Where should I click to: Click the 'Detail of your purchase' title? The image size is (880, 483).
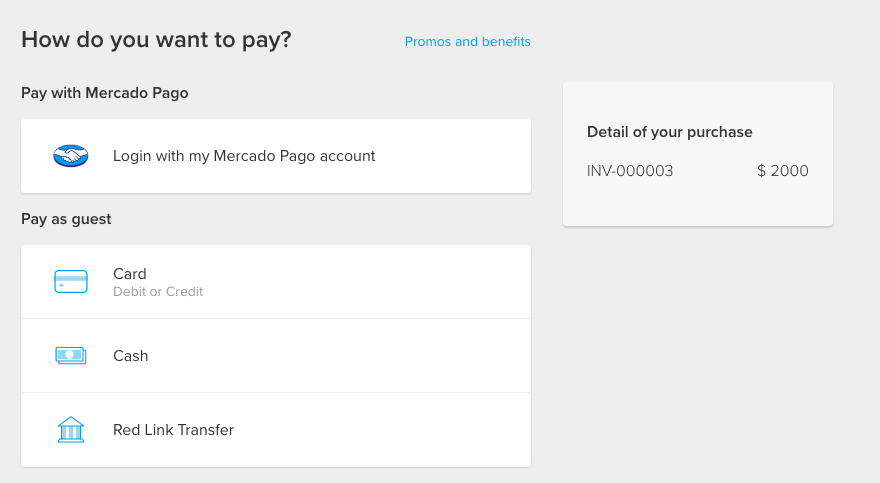(x=669, y=132)
